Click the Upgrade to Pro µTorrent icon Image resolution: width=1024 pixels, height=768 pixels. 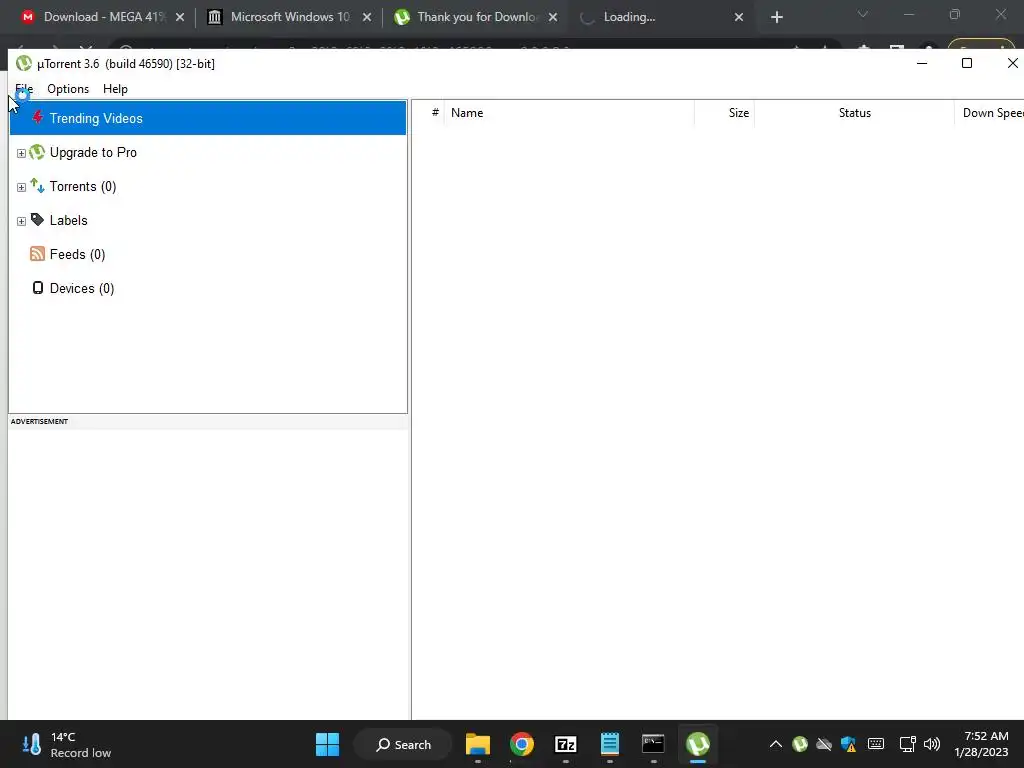[x=37, y=152]
